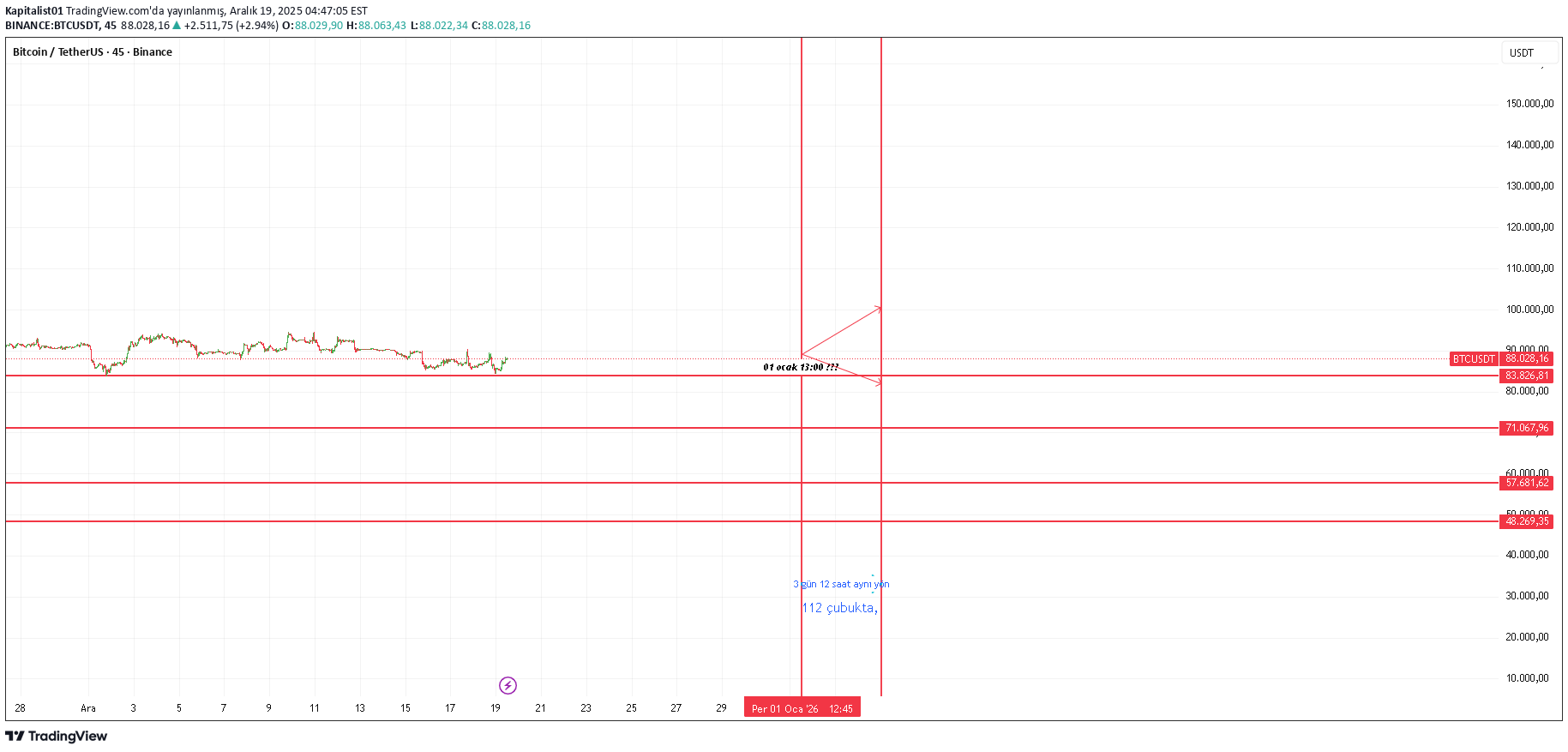Select the '112 çubukta,' blue text note
Viewport: 1568px width, 752px height.
pyautogui.click(x=839, y=608)
